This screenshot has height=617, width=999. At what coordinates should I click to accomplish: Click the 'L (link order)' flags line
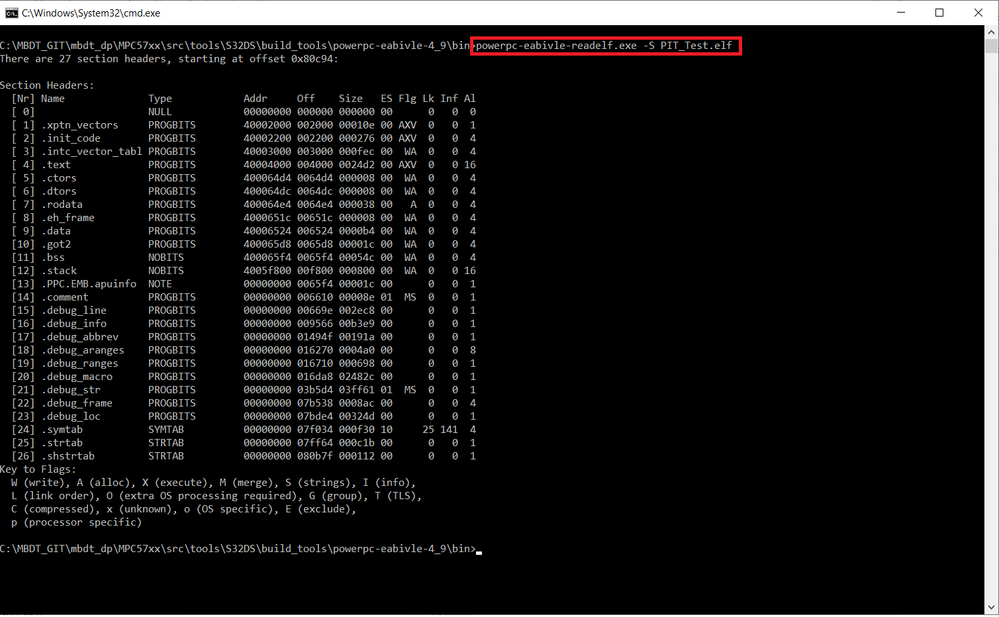(x=216, y=496)
